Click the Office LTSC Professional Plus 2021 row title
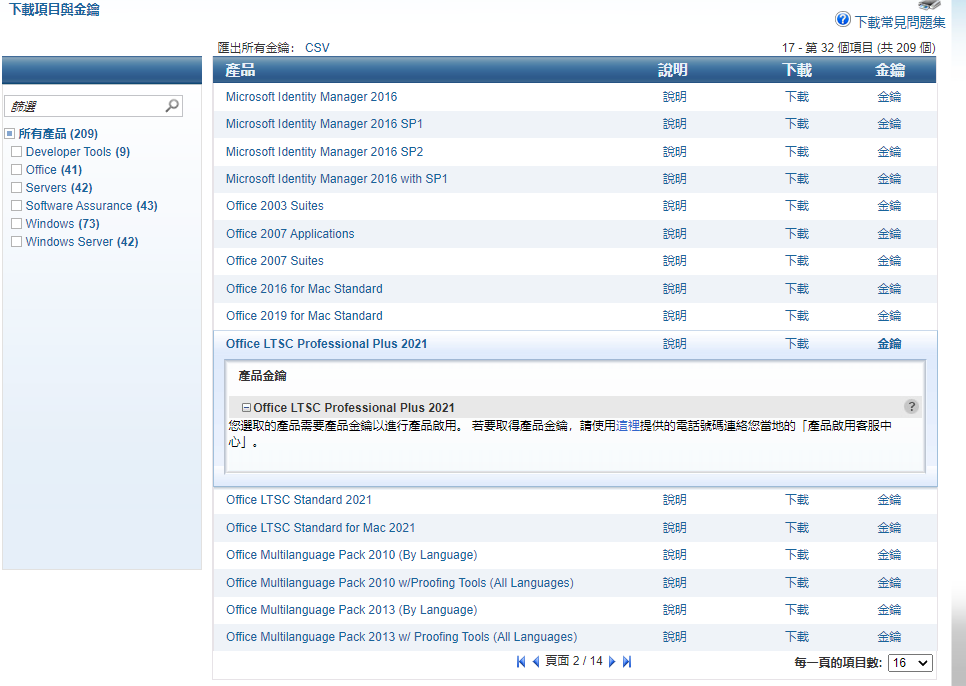 [327, 344]
